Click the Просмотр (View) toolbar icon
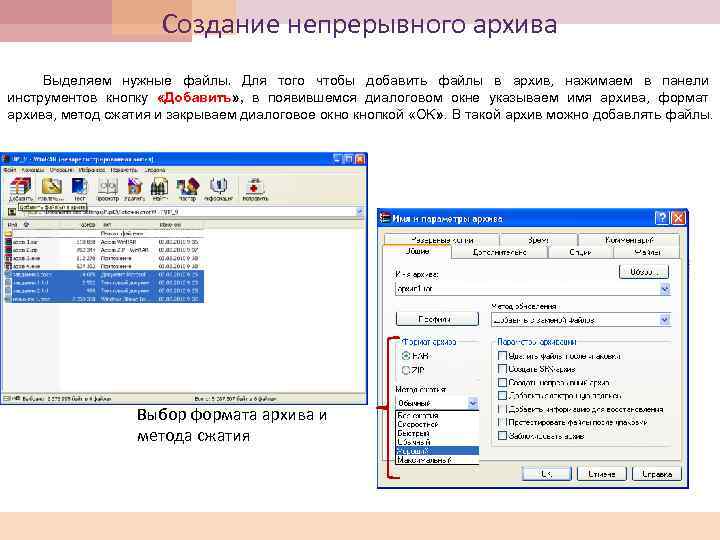Image resolution: width=720 pixels, height=540 pixels. pyautogui.click(x=108, y=190)
